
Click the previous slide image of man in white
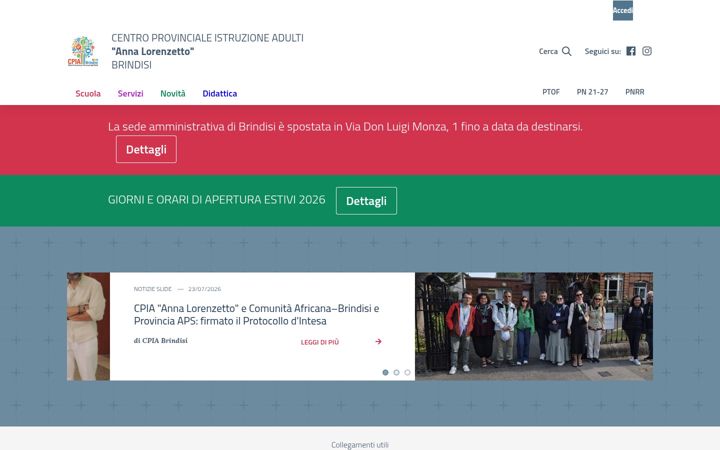(88, 326)
